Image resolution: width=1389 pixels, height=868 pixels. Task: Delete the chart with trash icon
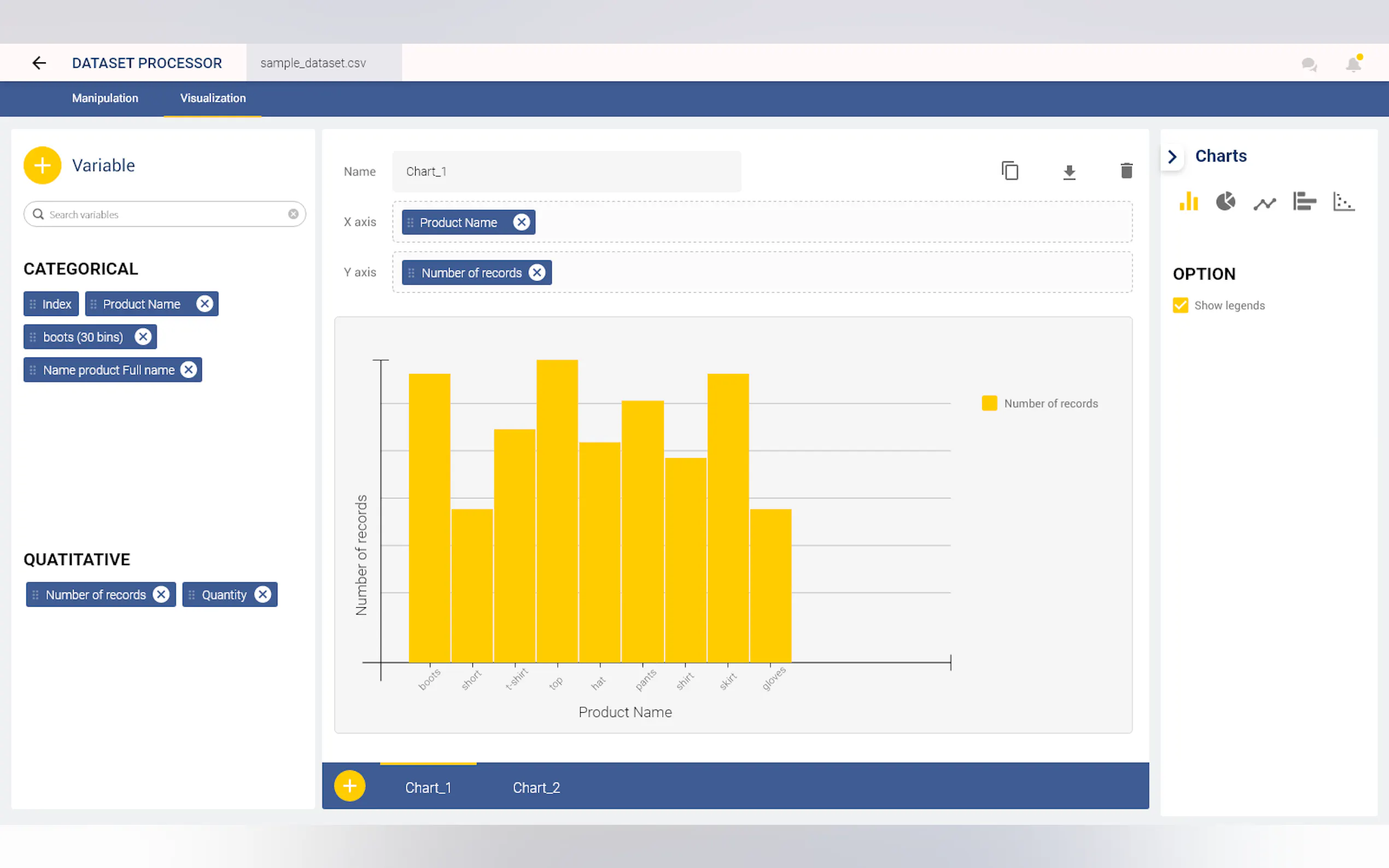point(1126,171)
